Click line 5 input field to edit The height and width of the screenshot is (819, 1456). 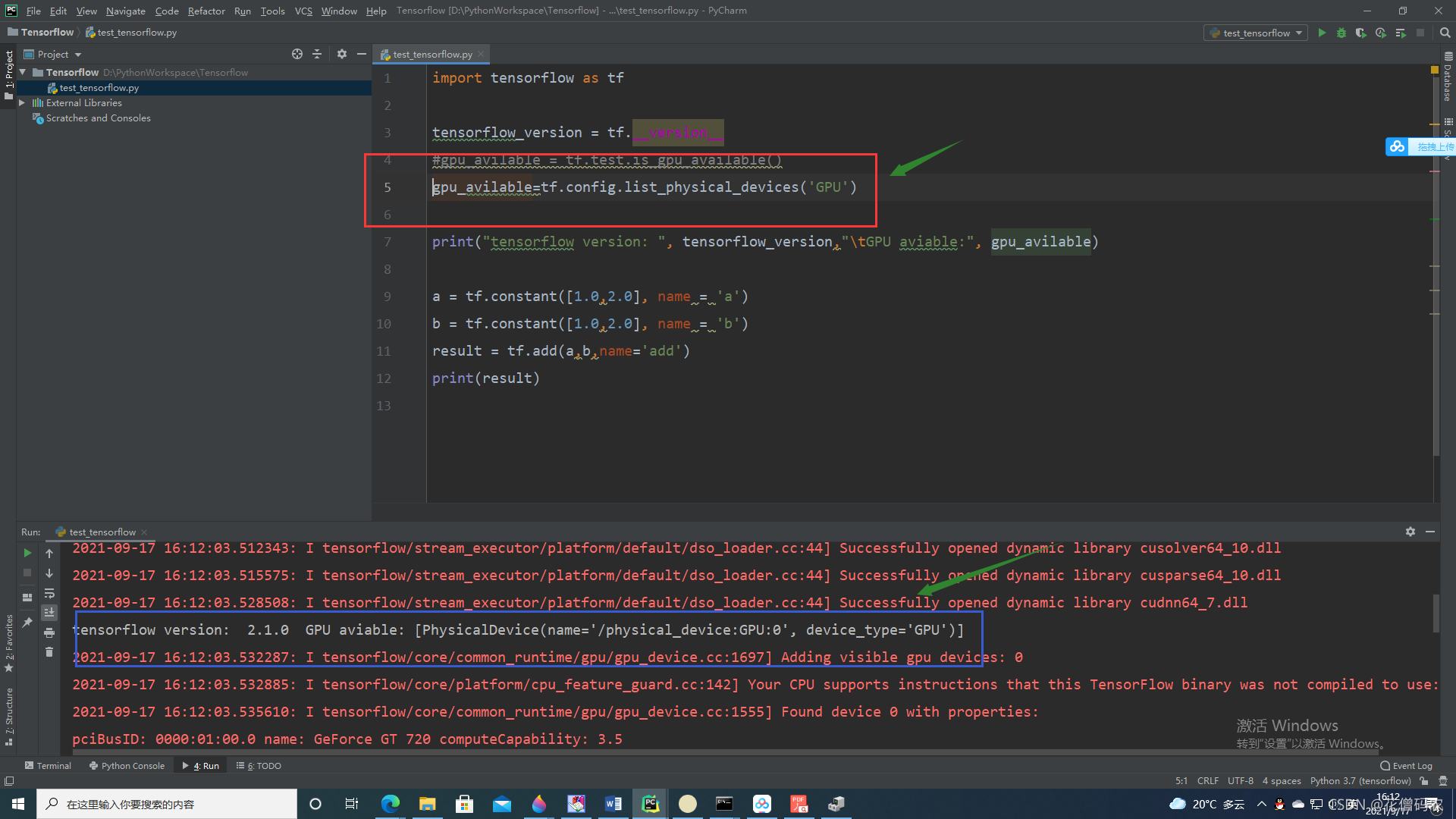click(x=644, y=187)
